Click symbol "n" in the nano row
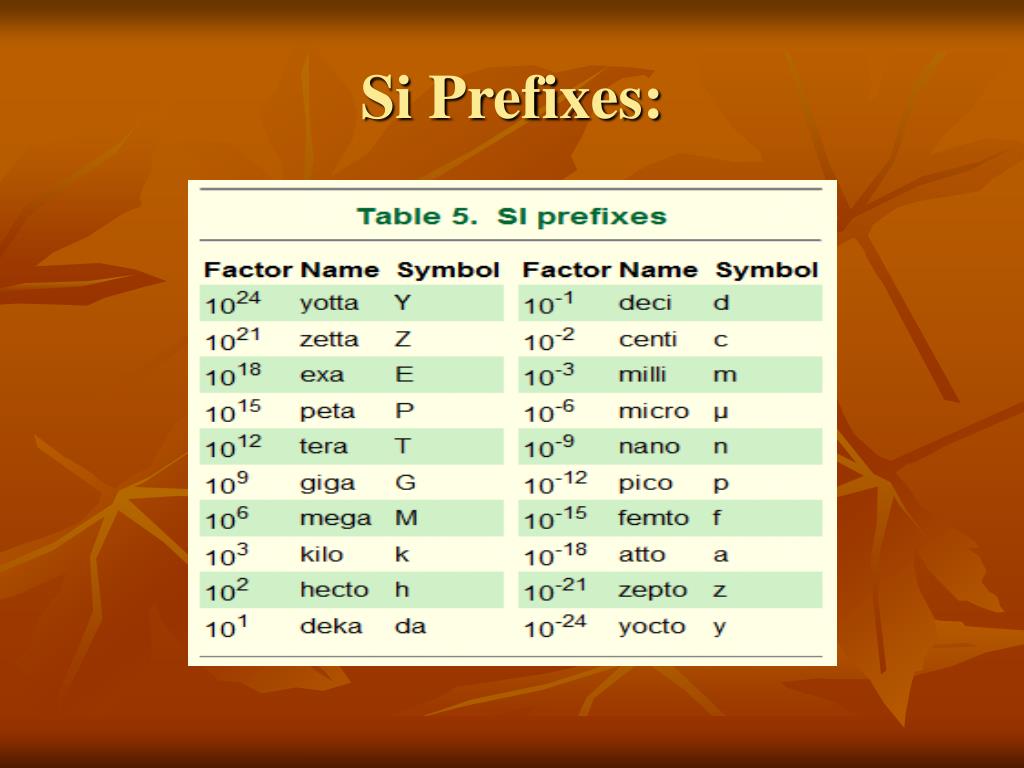The width and height of the screenshot is (1024, 768). click(720, 447)
